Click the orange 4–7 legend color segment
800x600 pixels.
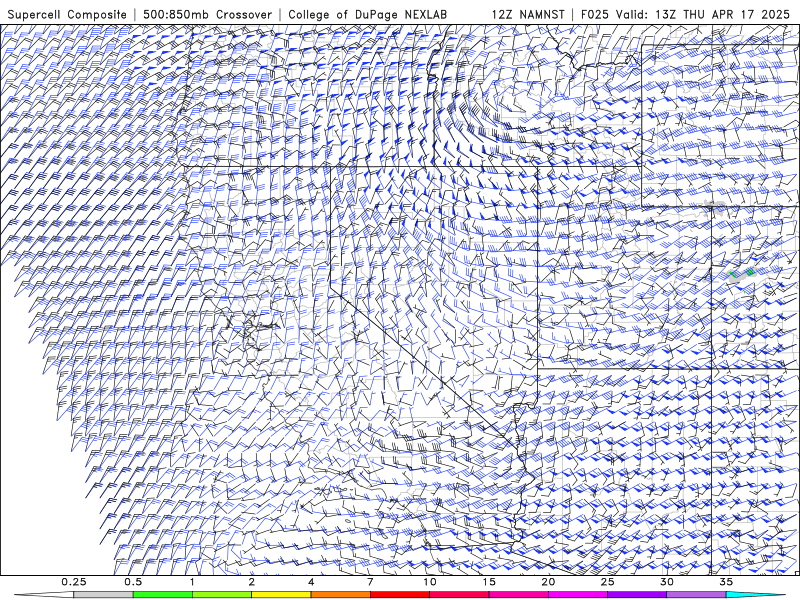coord(340,595)
